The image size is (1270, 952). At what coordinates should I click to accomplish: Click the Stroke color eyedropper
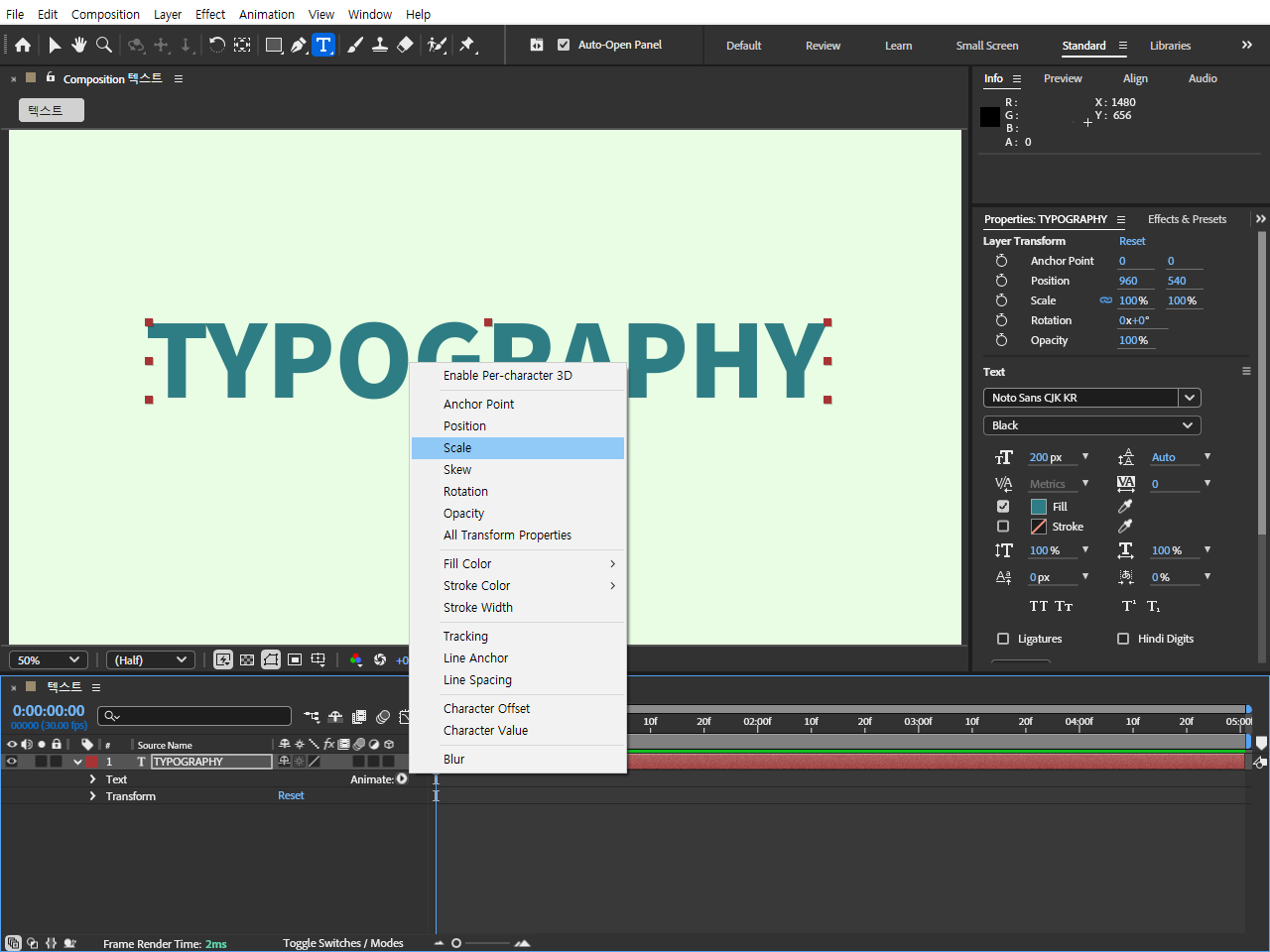[x=1125, y=527]
